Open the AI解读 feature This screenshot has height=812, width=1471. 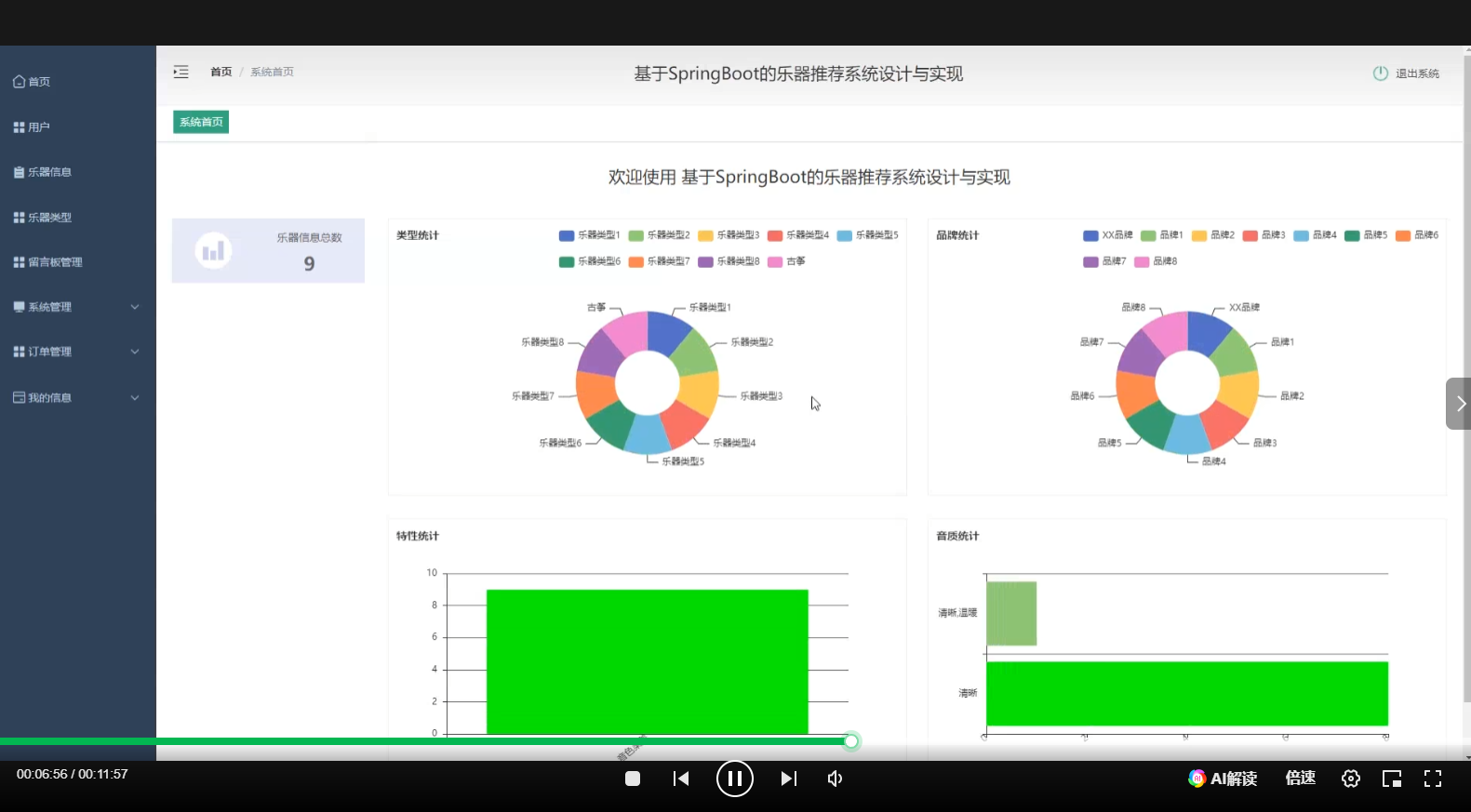[x=1223, y=779]
